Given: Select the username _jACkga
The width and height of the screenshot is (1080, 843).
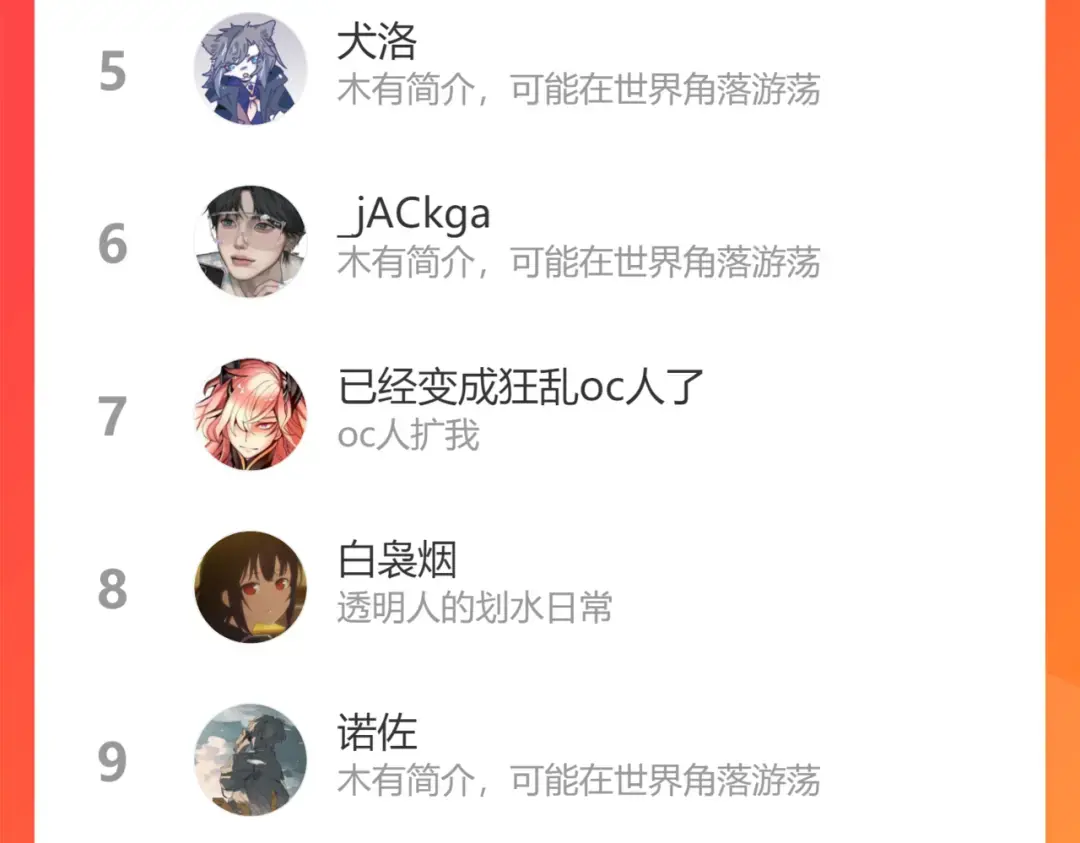Looking at the screenshot, I should pos(414,216).
